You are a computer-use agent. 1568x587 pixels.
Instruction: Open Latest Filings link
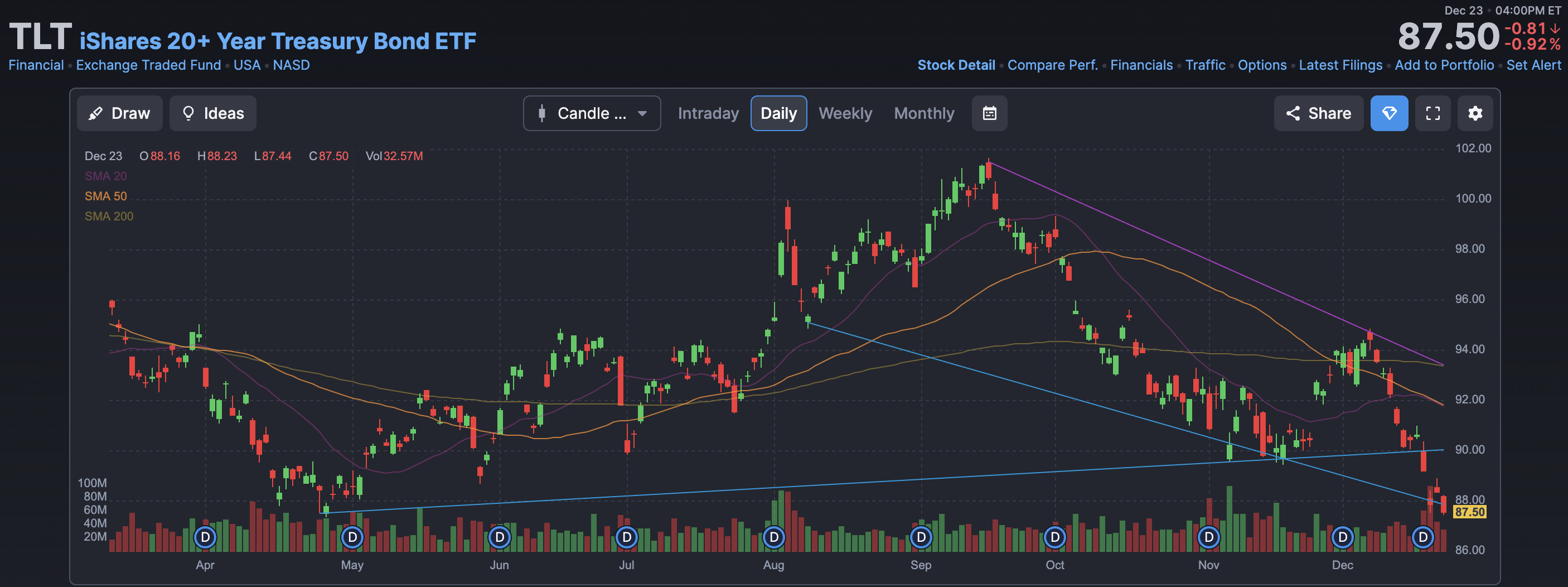(x=1340, y=65)
